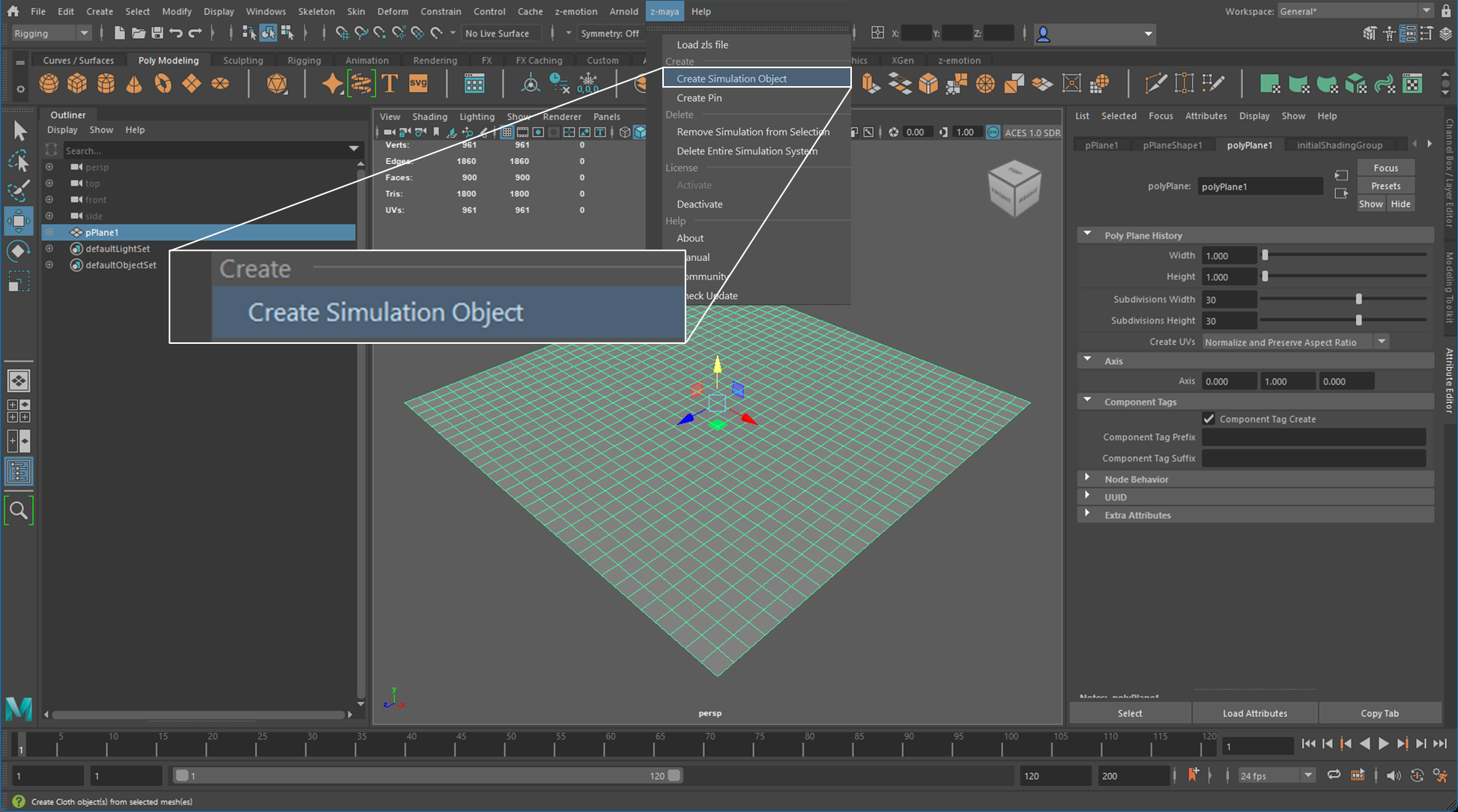Click the Copy Tab button

[x=1379, y=713]
